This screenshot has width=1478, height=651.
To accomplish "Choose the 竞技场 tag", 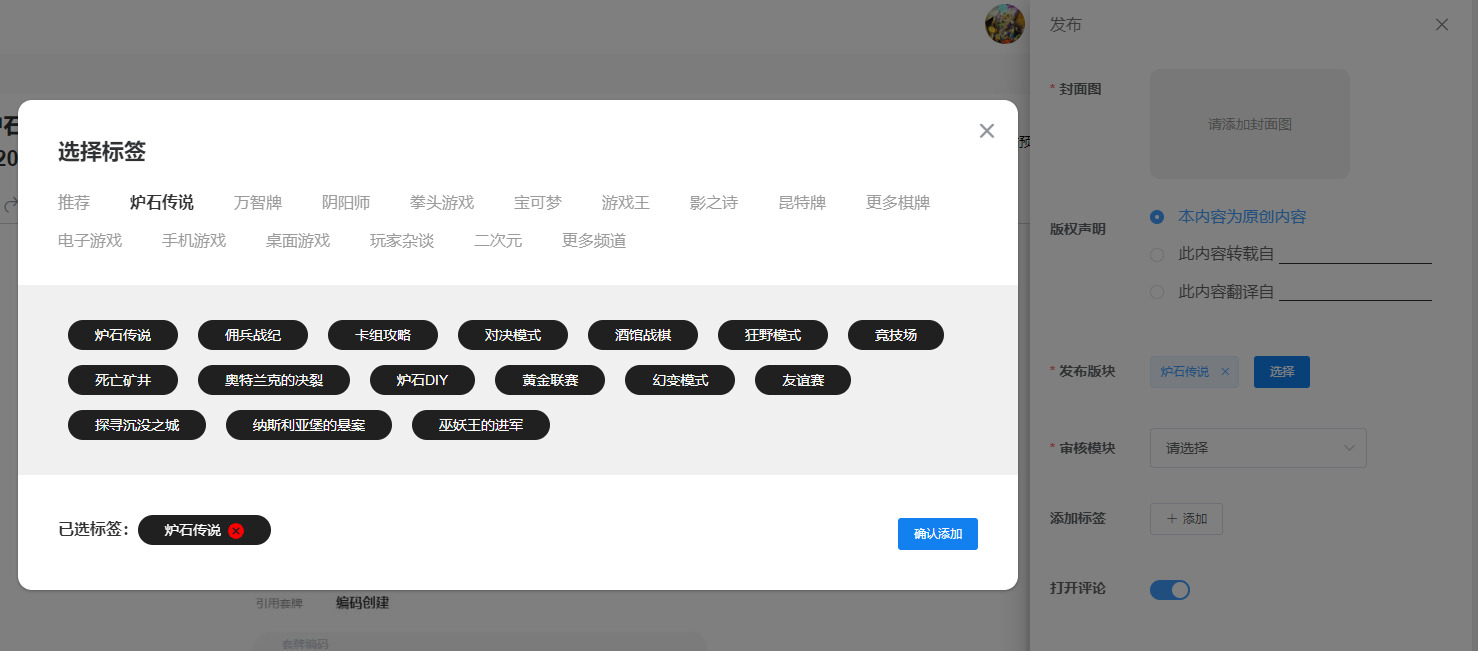I will tap(896, 335).
